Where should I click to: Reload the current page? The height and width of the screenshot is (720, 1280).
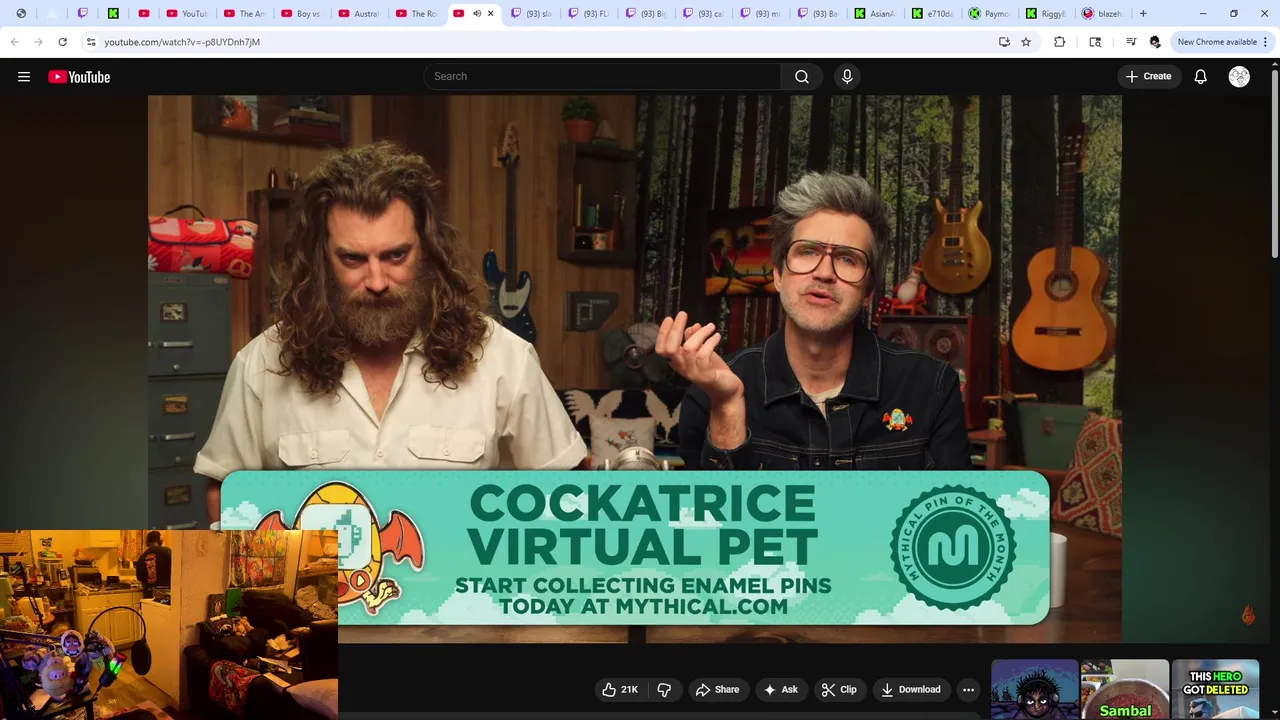point(62,42)
